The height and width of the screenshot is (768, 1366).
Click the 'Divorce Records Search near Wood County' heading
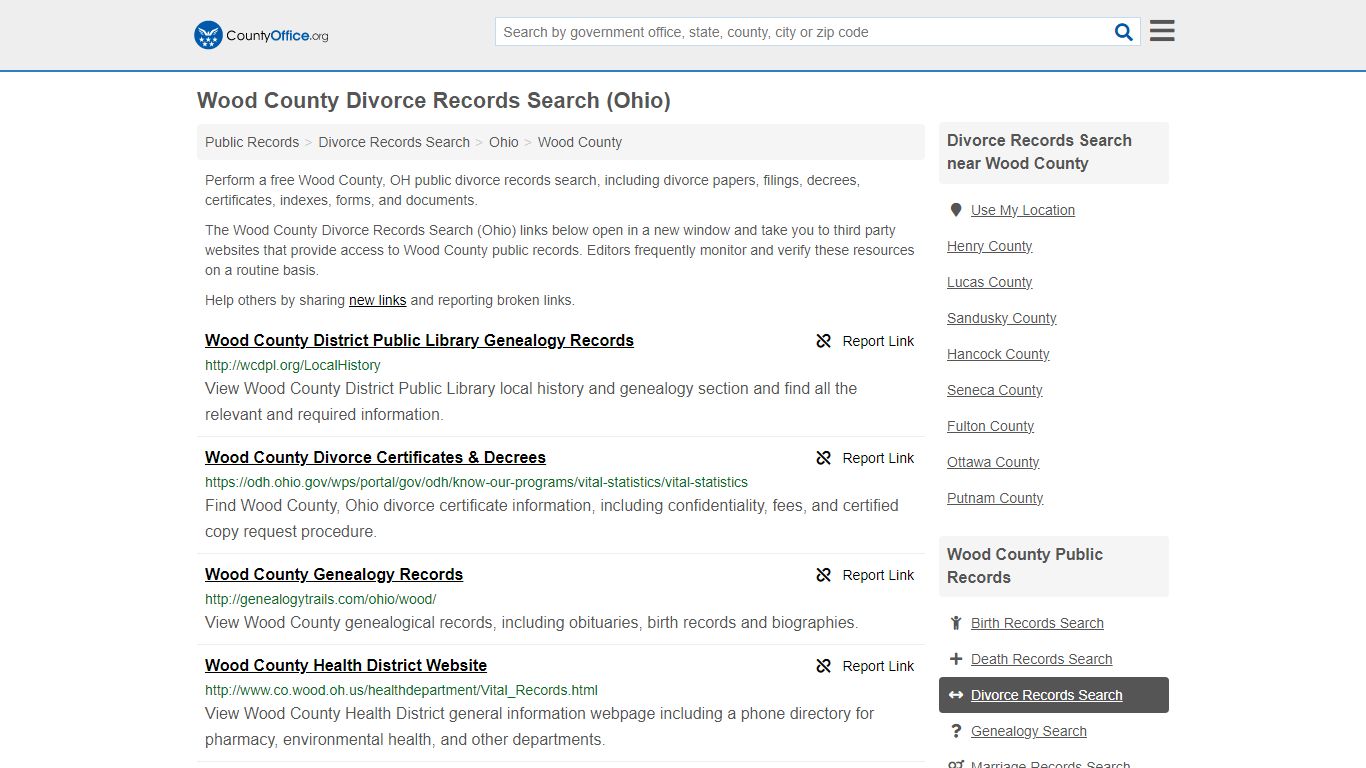[1039, 152]
